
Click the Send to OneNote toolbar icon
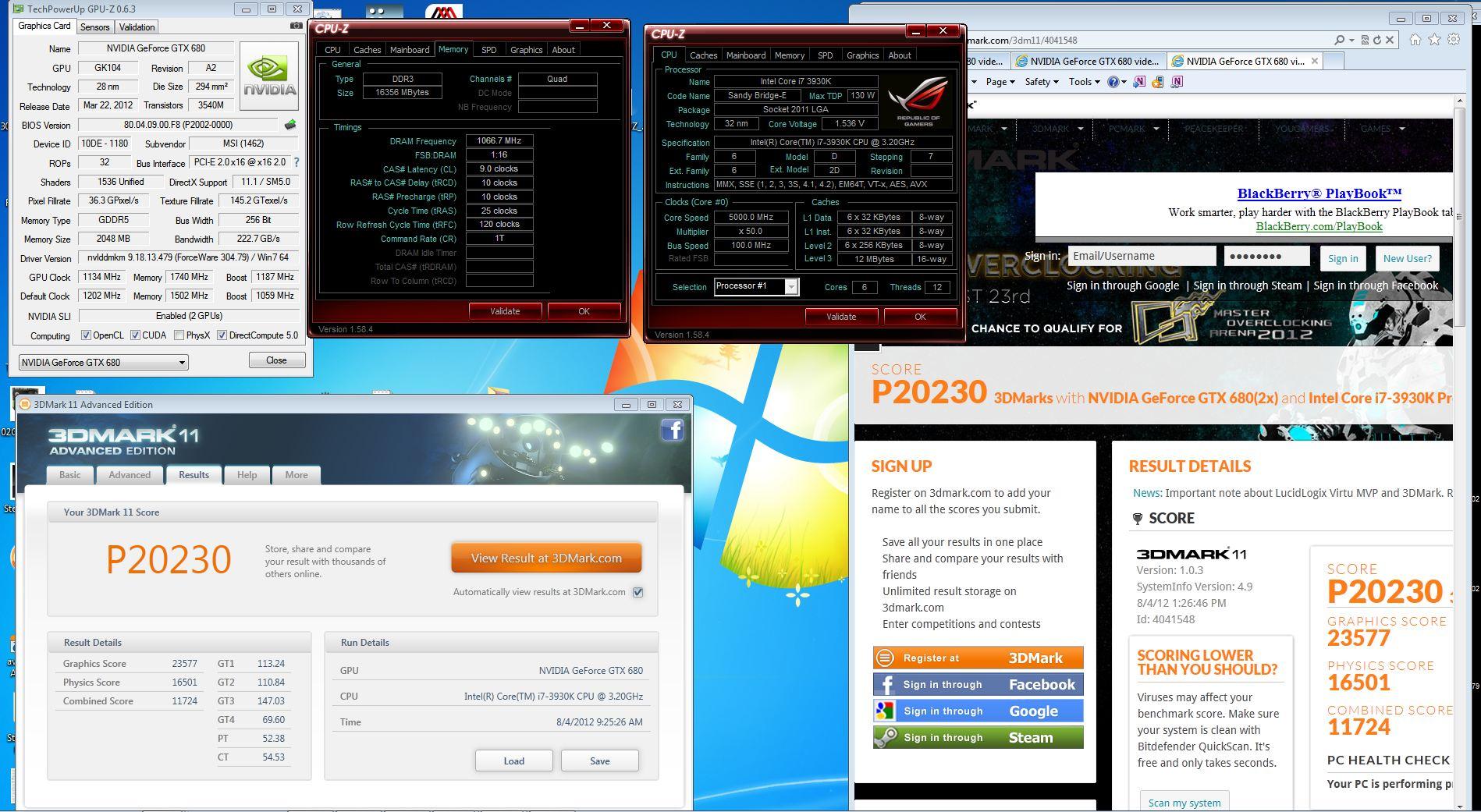1139,81
